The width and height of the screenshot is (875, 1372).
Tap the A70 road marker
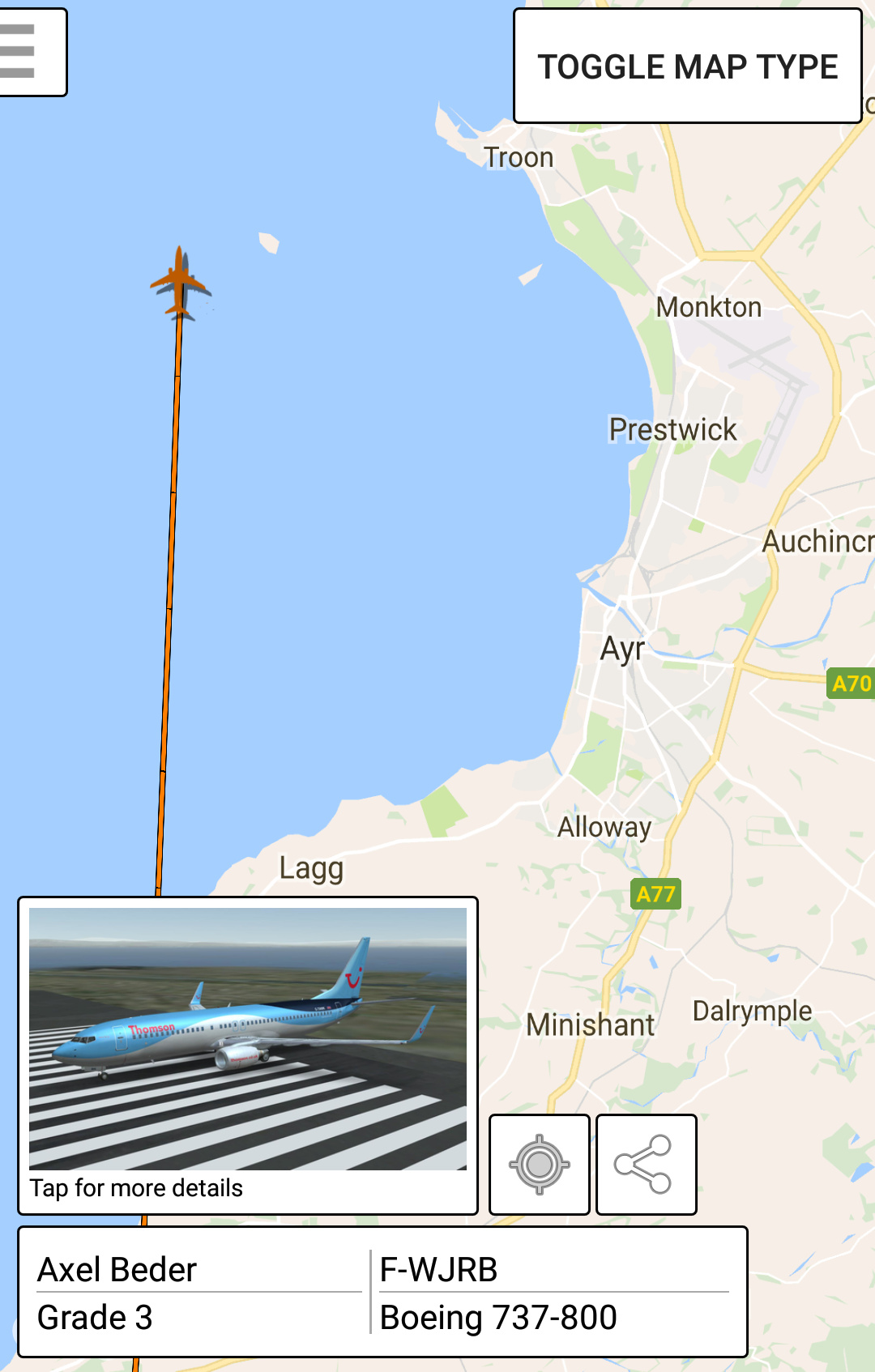[851, 684]
